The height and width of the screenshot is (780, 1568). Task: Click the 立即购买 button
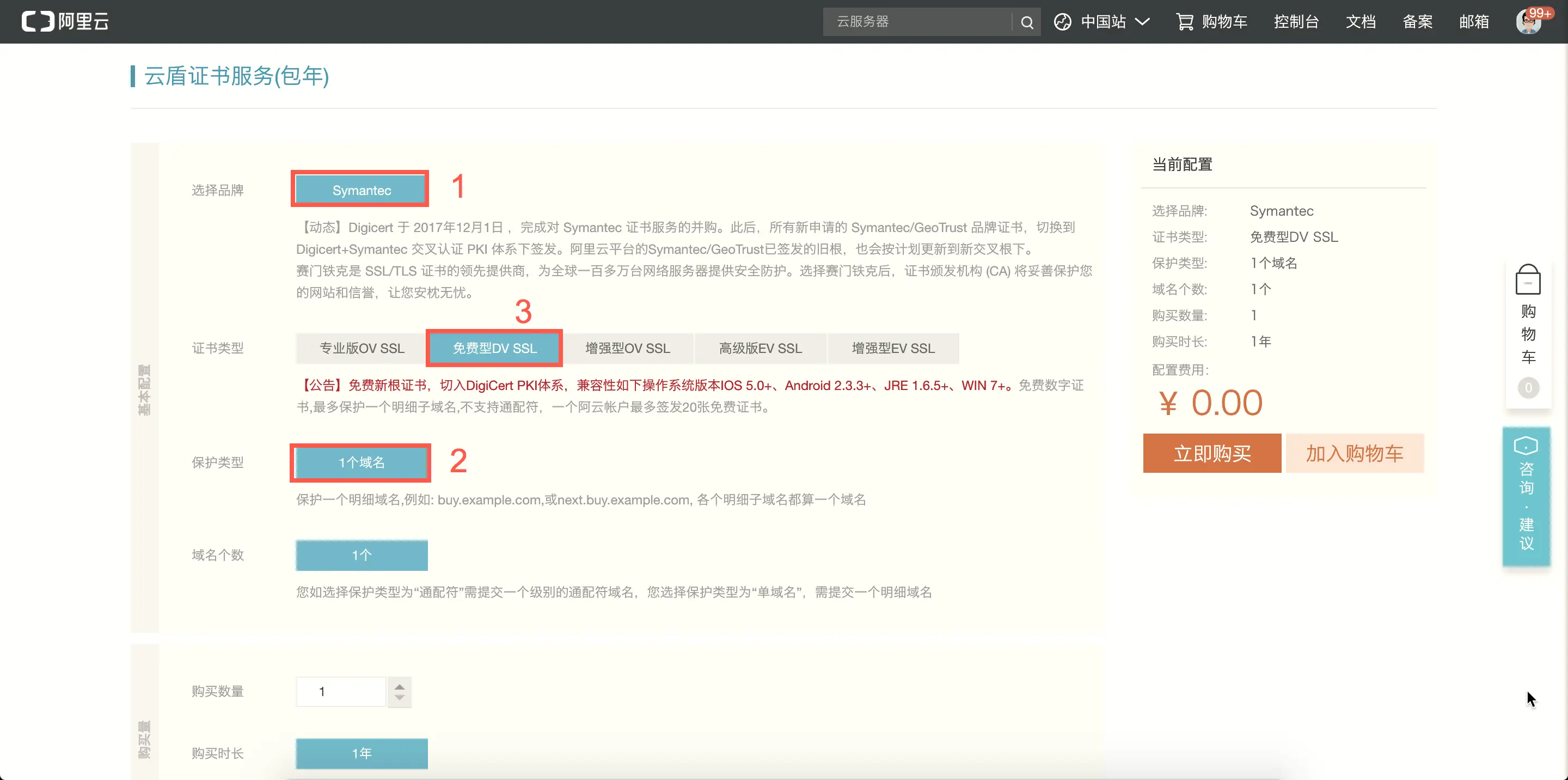(x=1211, y=453)
